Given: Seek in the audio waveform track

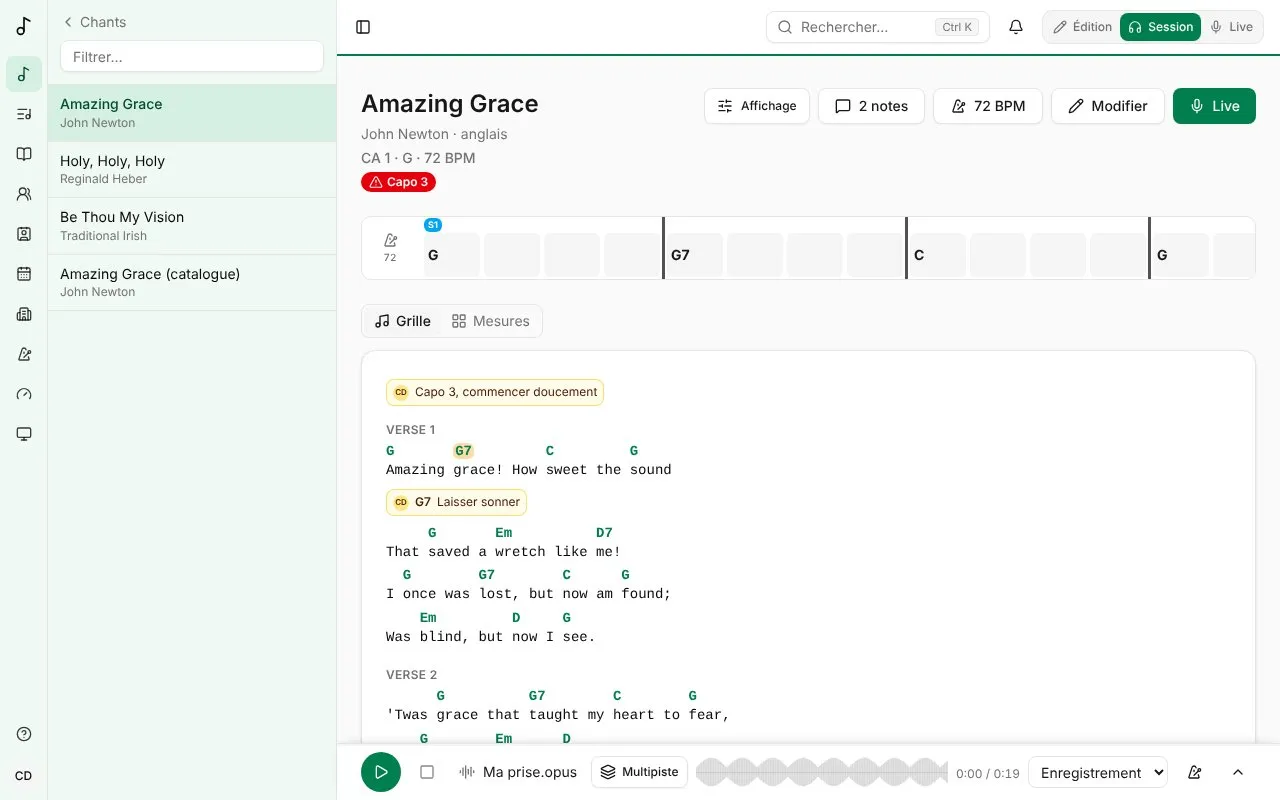Looking at the screenshot, I should 821,772.
